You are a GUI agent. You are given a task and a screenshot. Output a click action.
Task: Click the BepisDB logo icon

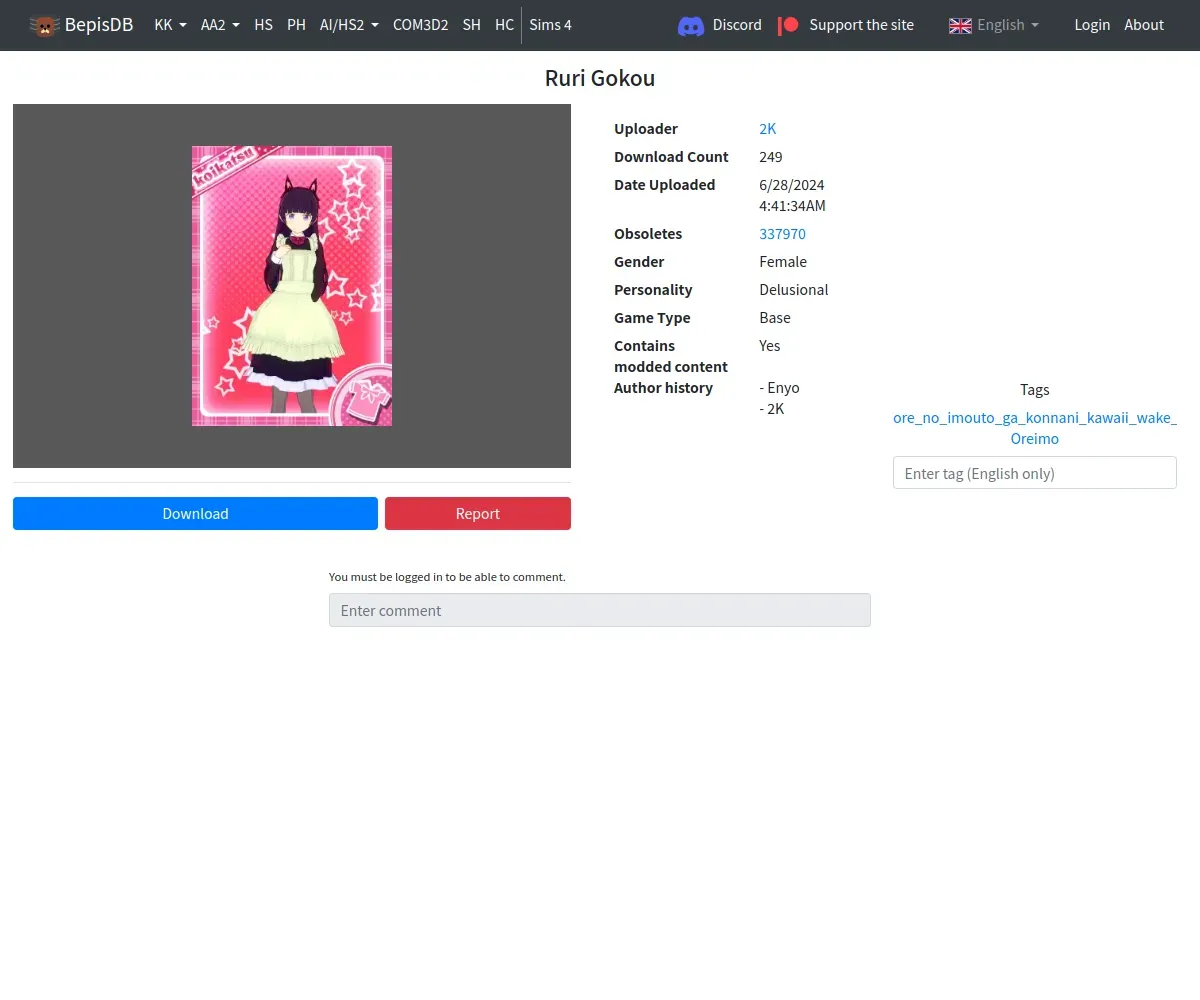(x=45, y=25)
